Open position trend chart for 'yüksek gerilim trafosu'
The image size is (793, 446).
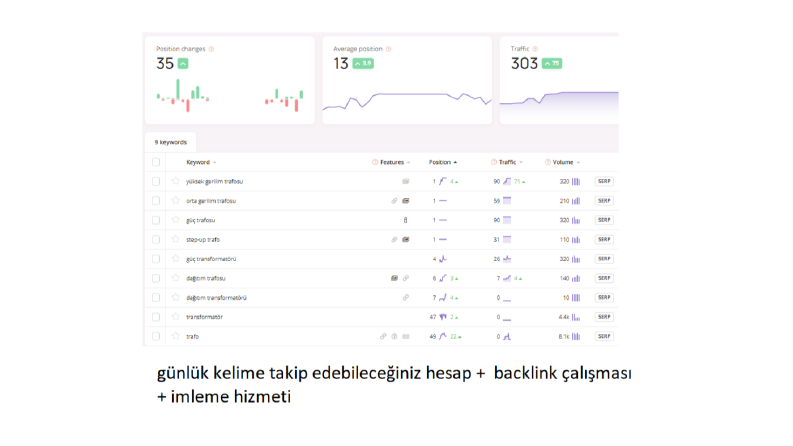tap(443, 181)
